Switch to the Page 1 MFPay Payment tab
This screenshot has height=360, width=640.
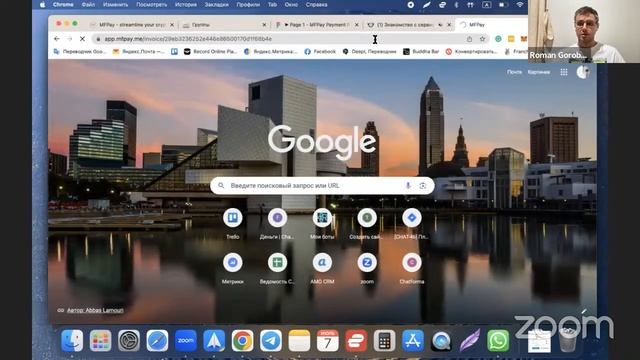(x=316, y=25)
